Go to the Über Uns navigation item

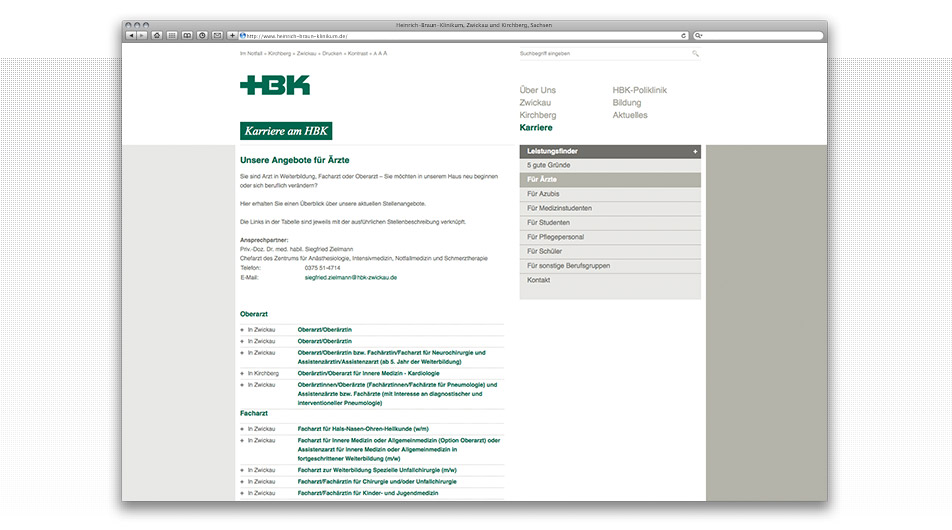(x=538, y=90)
